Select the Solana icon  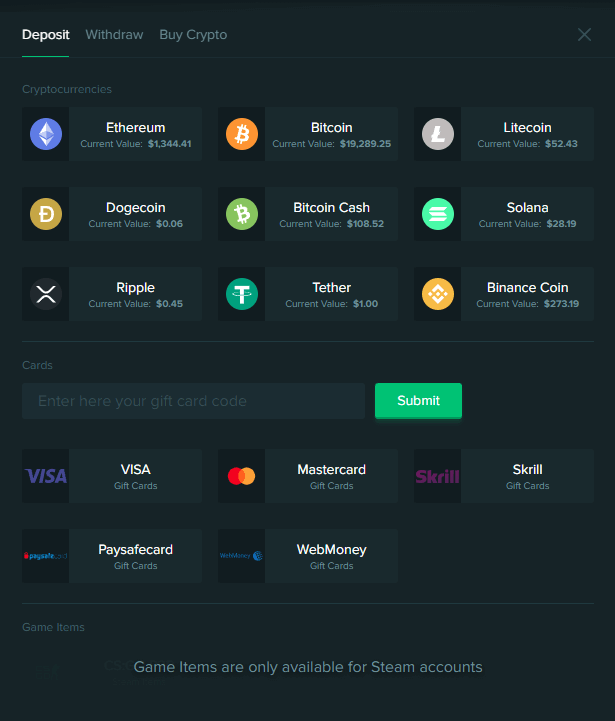[438, 214]
